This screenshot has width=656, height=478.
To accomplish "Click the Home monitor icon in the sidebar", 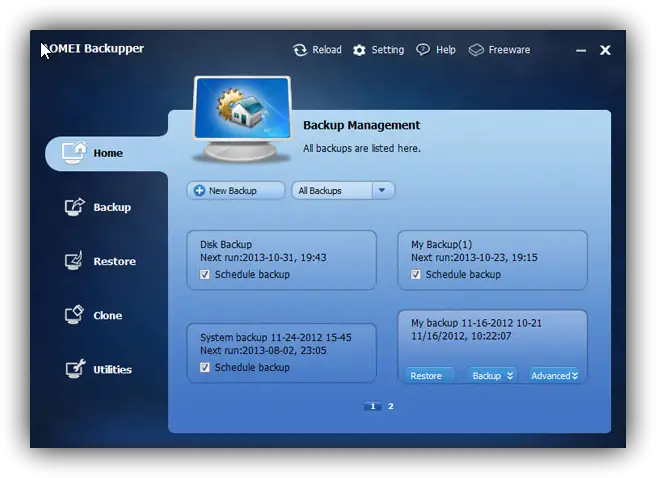I will [x=74, y=153].
